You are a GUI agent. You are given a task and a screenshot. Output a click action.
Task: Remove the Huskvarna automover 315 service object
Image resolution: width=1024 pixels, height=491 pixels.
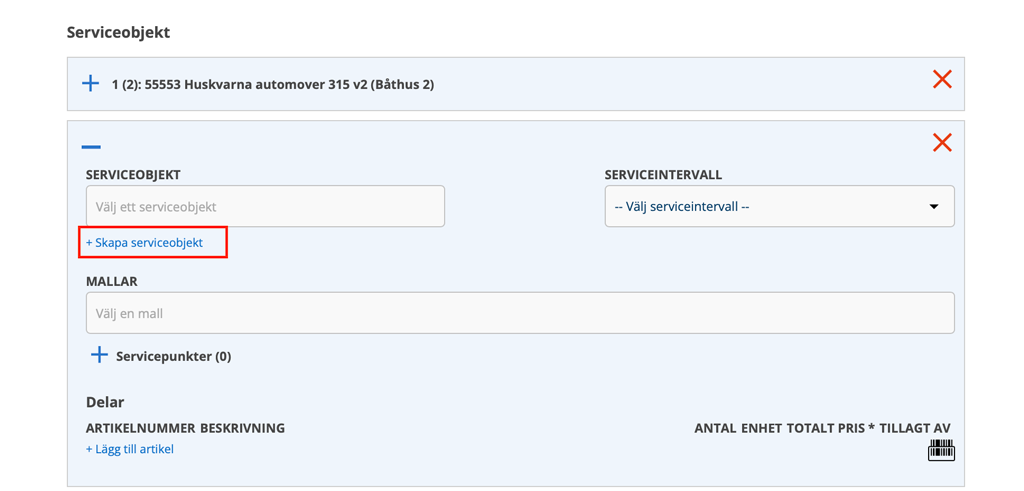pyautogui.click(x=942, y=79)
